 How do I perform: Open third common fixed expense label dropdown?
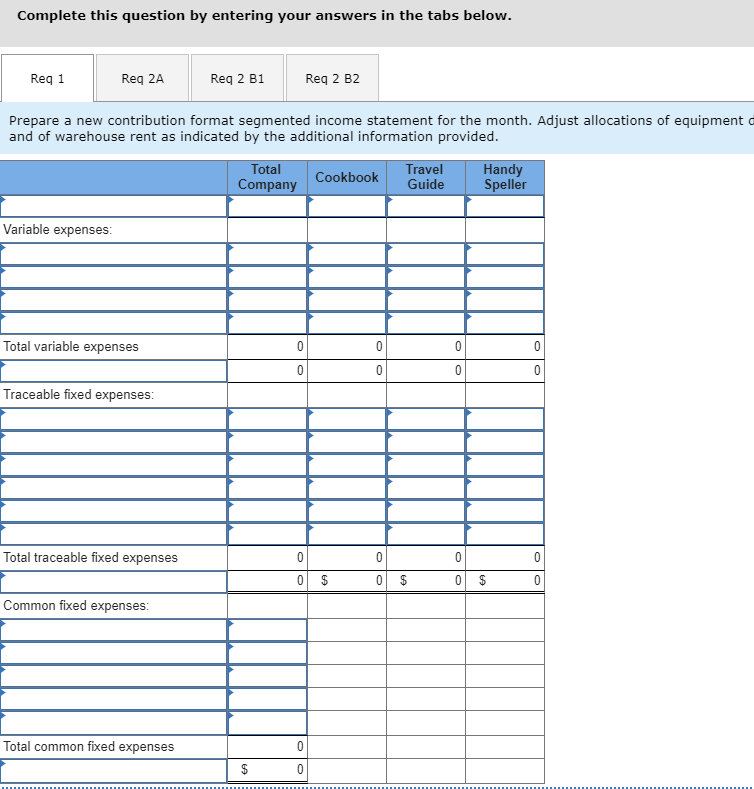coord(114,676)
